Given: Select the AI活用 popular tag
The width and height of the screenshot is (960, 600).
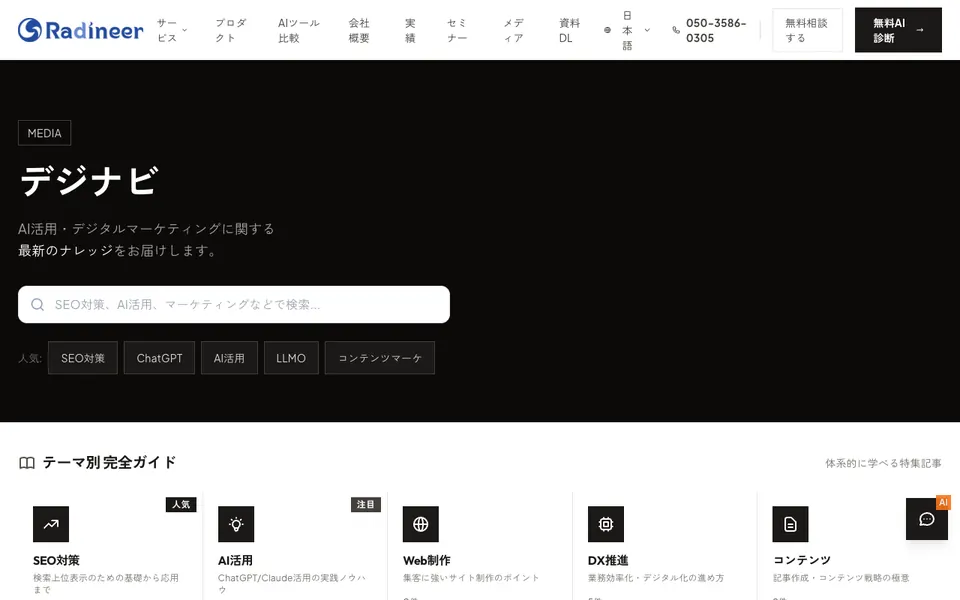Looking at the screenshot, I should coord(229,358).
